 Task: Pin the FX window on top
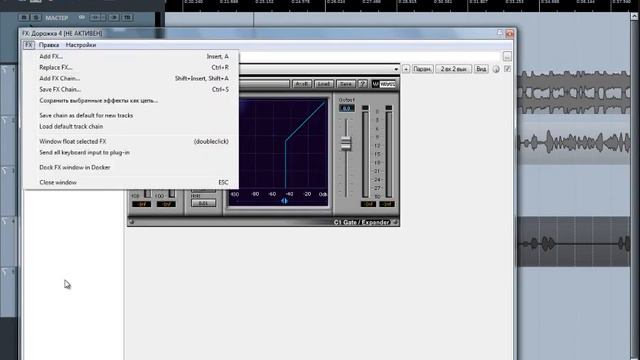coord(500,33)
